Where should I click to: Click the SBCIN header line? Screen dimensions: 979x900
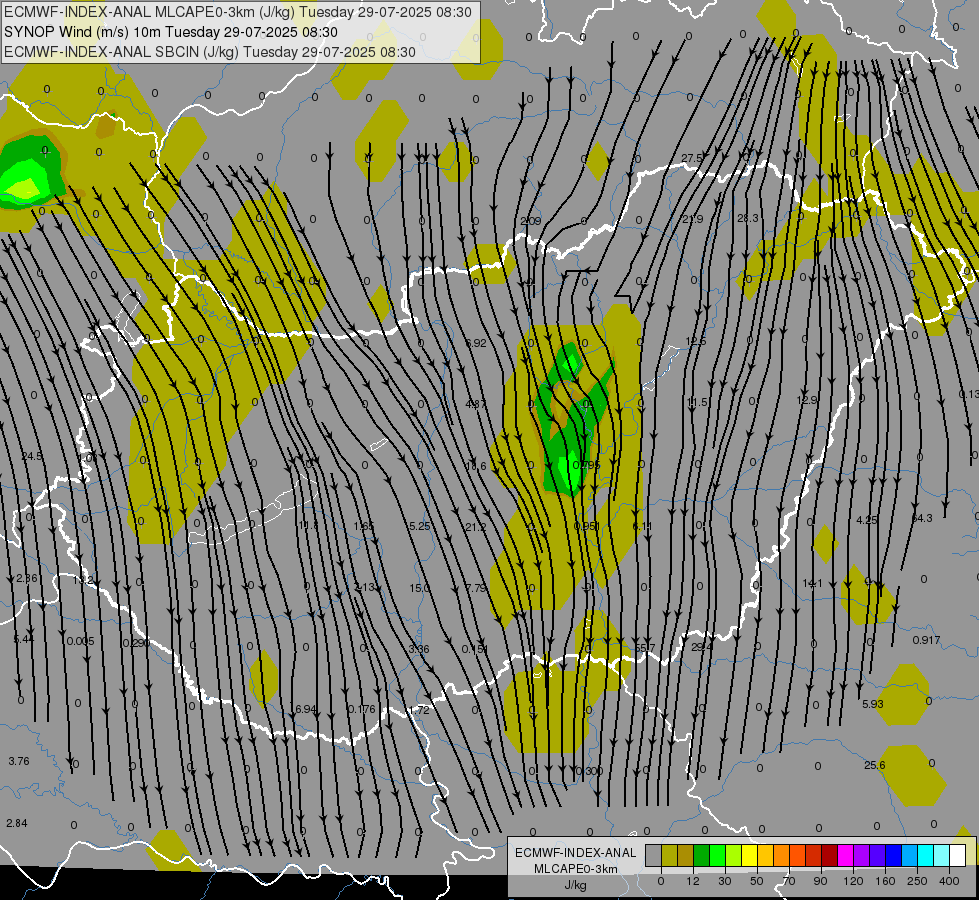(210, 52)
